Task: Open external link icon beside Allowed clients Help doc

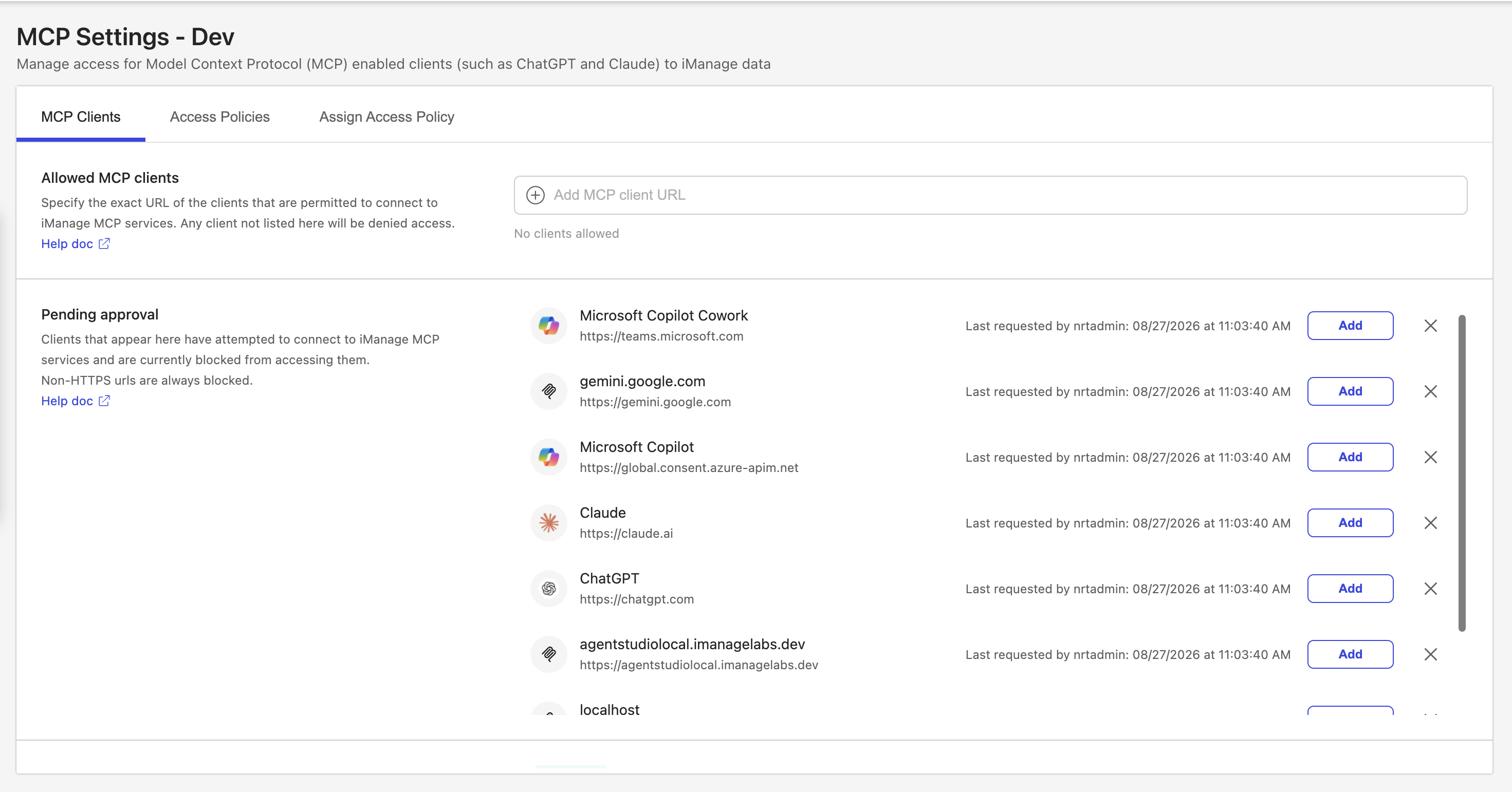Action: 104,243
